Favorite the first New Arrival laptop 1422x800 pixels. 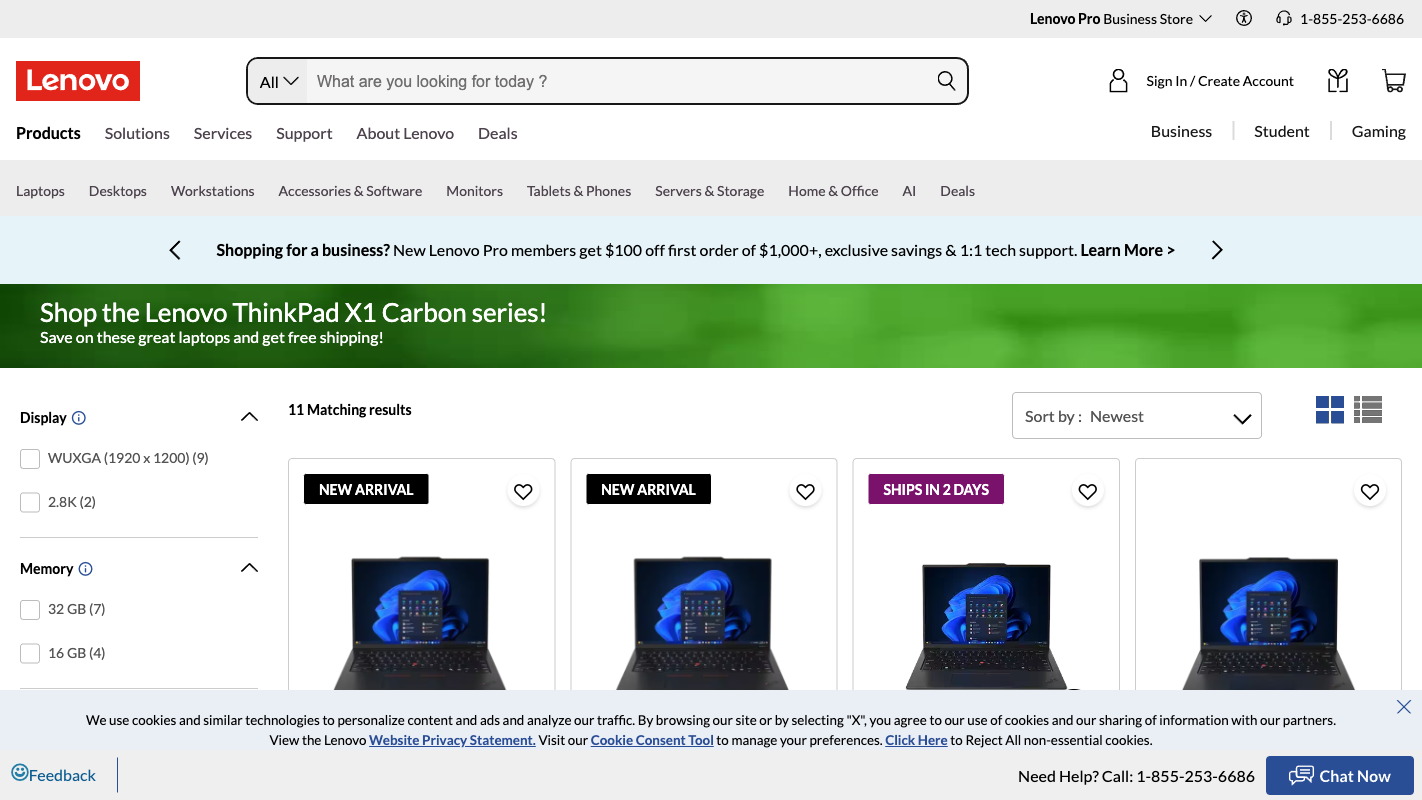tap(523, 491)
